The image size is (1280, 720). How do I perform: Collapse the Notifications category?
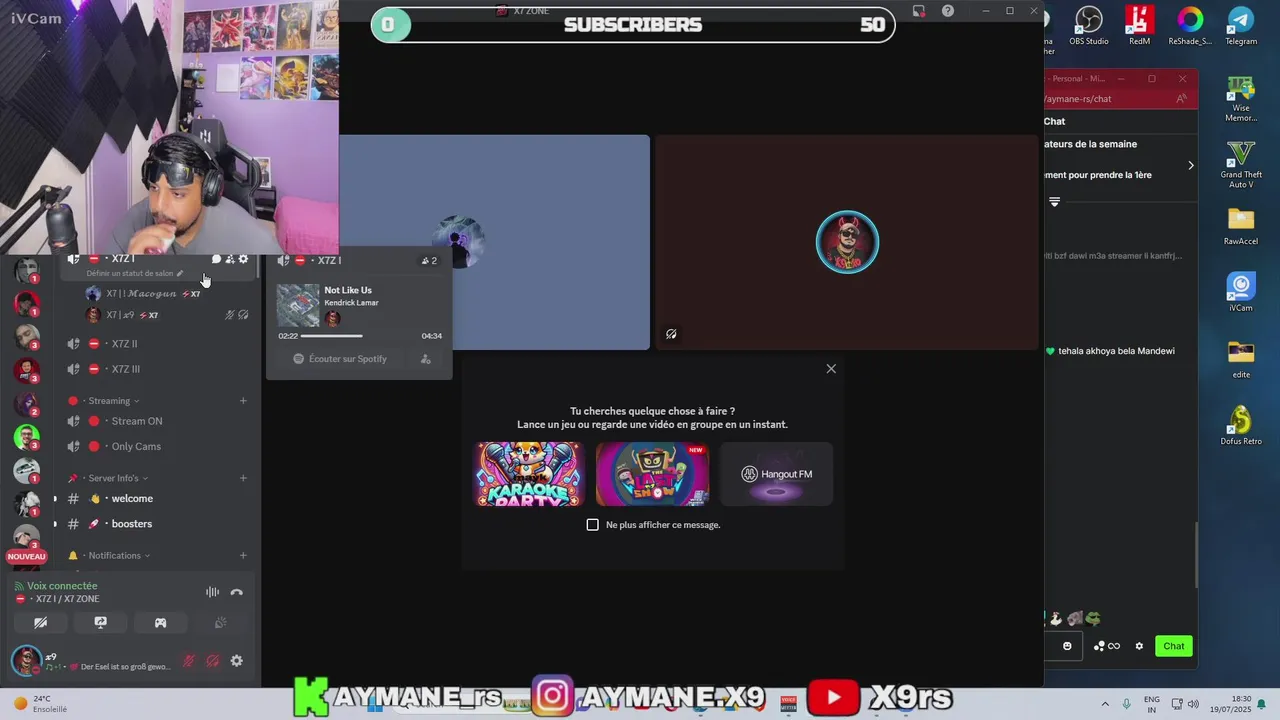tap(108, 555)
